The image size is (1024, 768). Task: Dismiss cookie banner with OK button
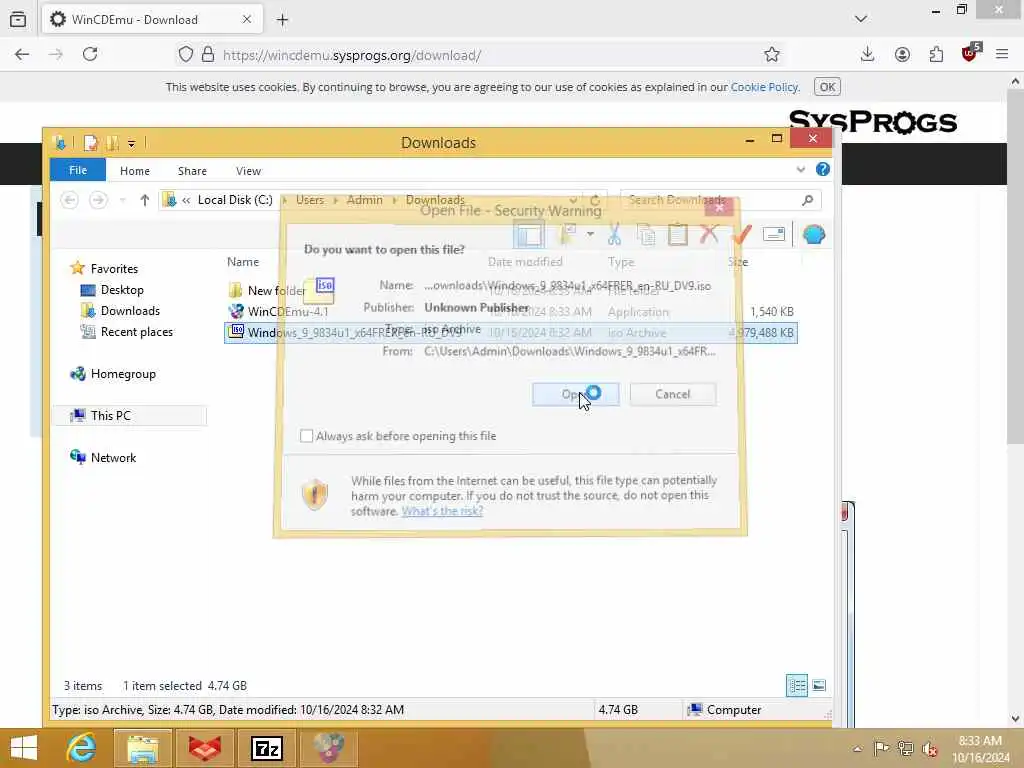[827, 87]
